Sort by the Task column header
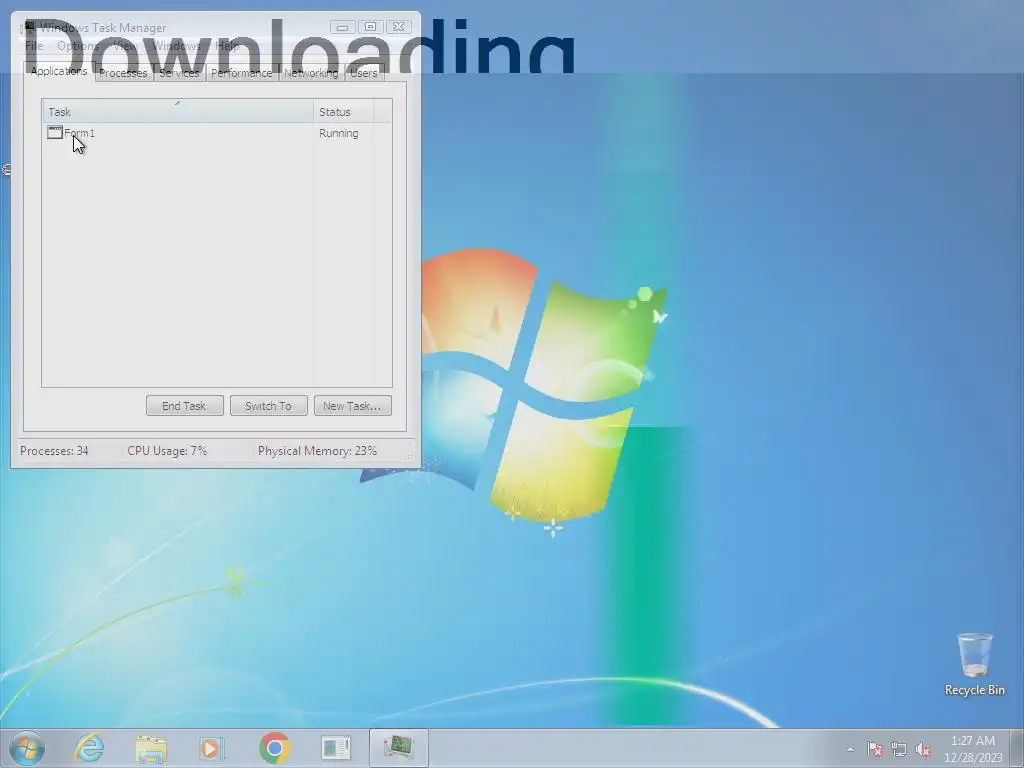1024x768 pixels. [x=178, y=112]
